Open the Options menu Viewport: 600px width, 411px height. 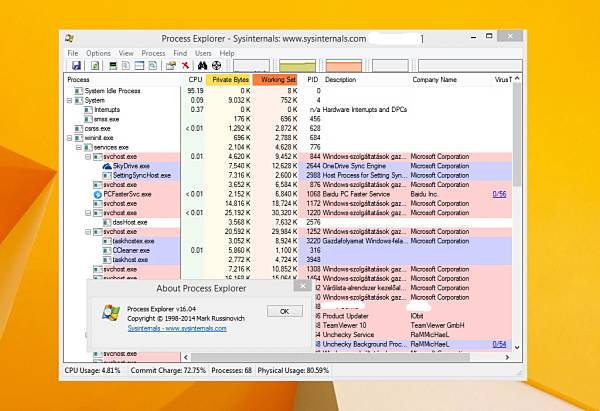tap(98, 53)
